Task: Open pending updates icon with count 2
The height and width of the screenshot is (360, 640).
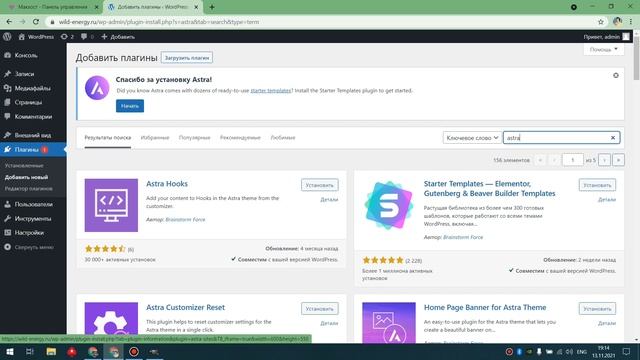Action: click(x=67, y=37)
